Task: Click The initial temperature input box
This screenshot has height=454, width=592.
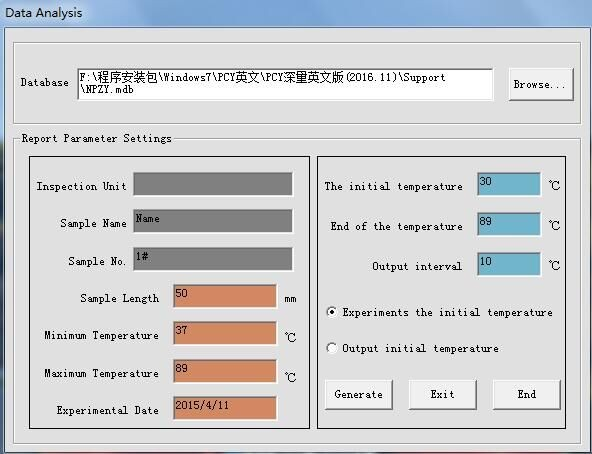Action: tap(509, 184)
